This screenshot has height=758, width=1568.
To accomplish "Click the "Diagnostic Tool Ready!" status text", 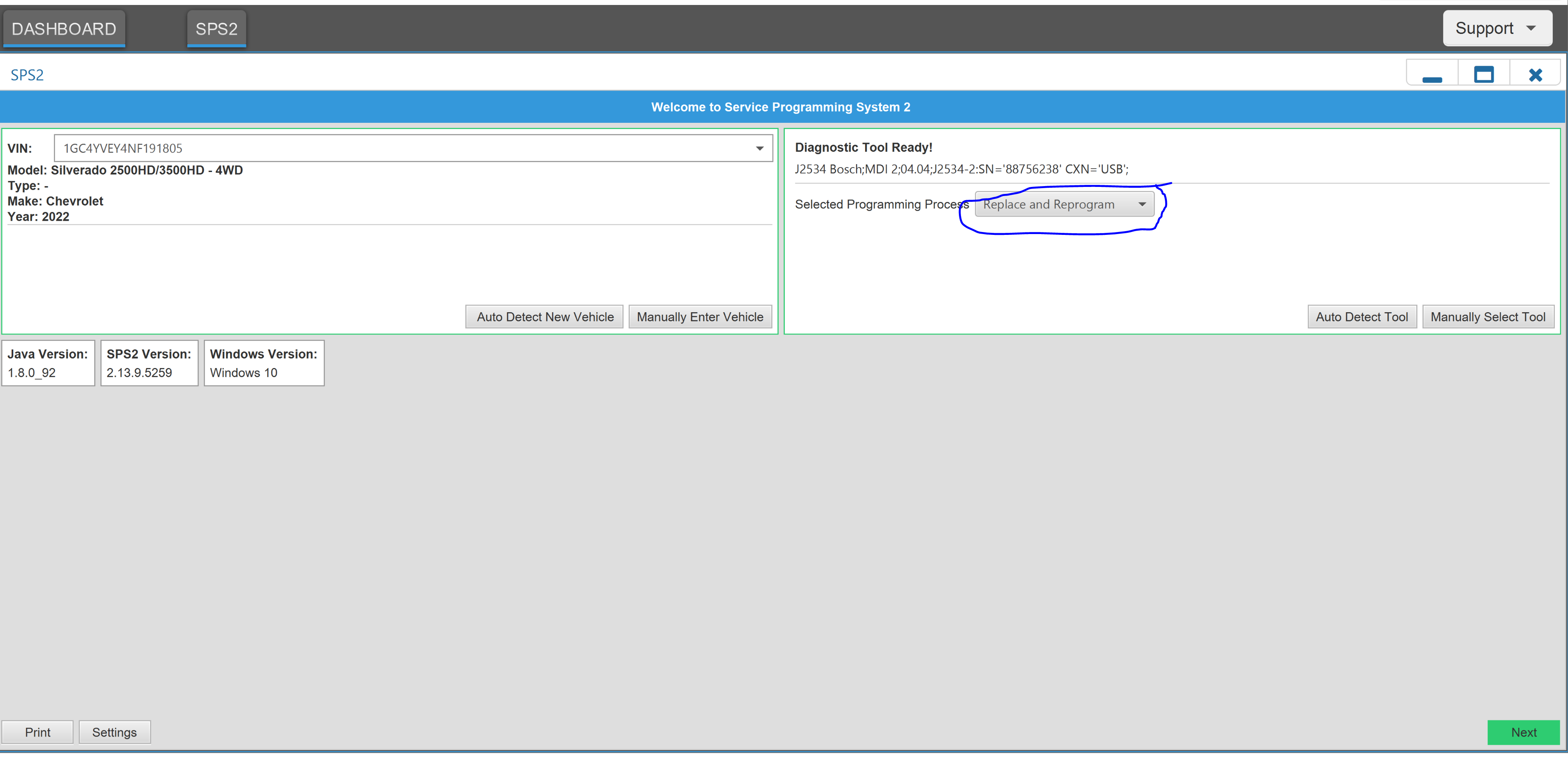I will [864, 147].
